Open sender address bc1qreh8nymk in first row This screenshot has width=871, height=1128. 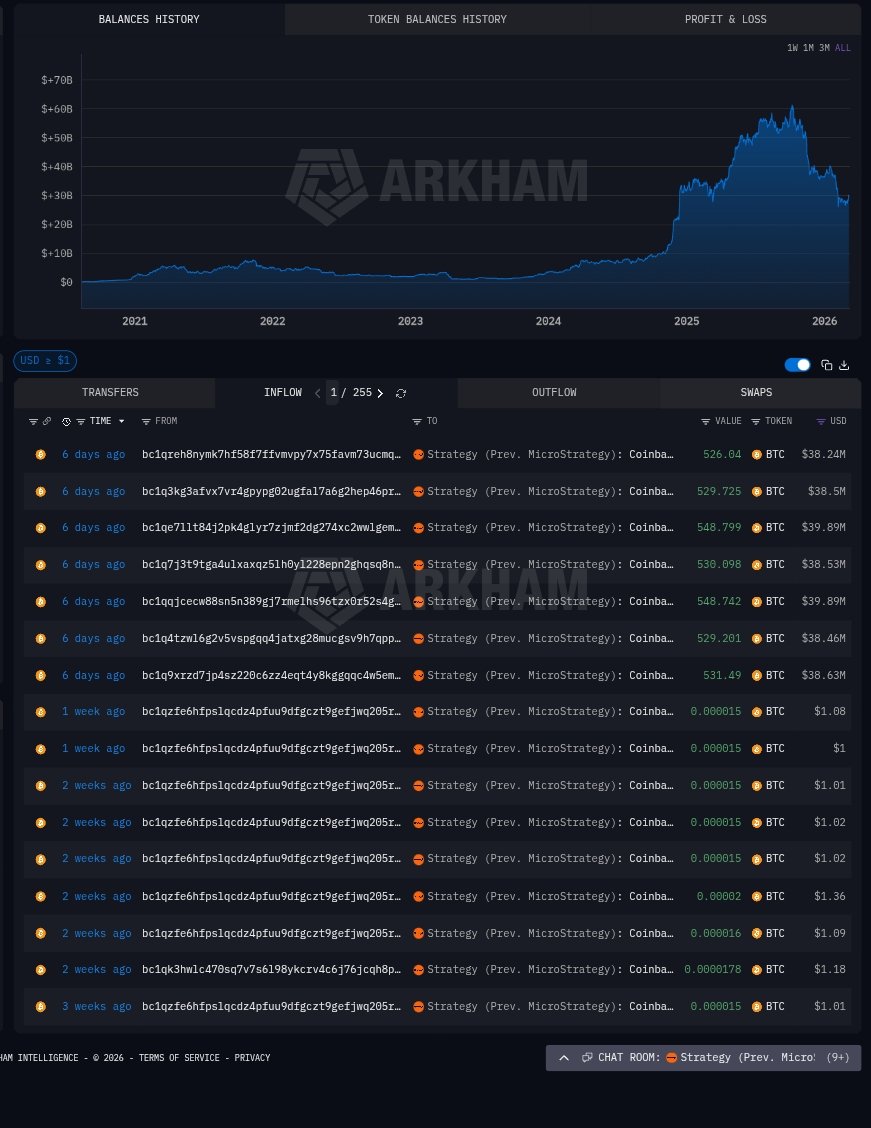[x=271, y=454]
